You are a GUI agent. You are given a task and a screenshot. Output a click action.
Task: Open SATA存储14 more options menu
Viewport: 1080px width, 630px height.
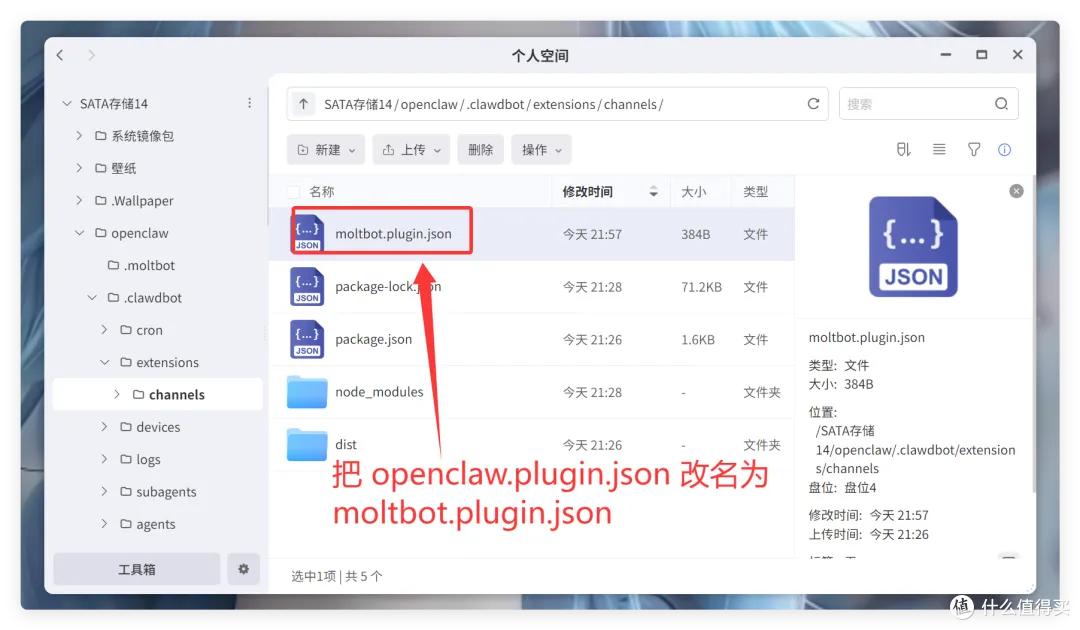[x=249, y=103]
